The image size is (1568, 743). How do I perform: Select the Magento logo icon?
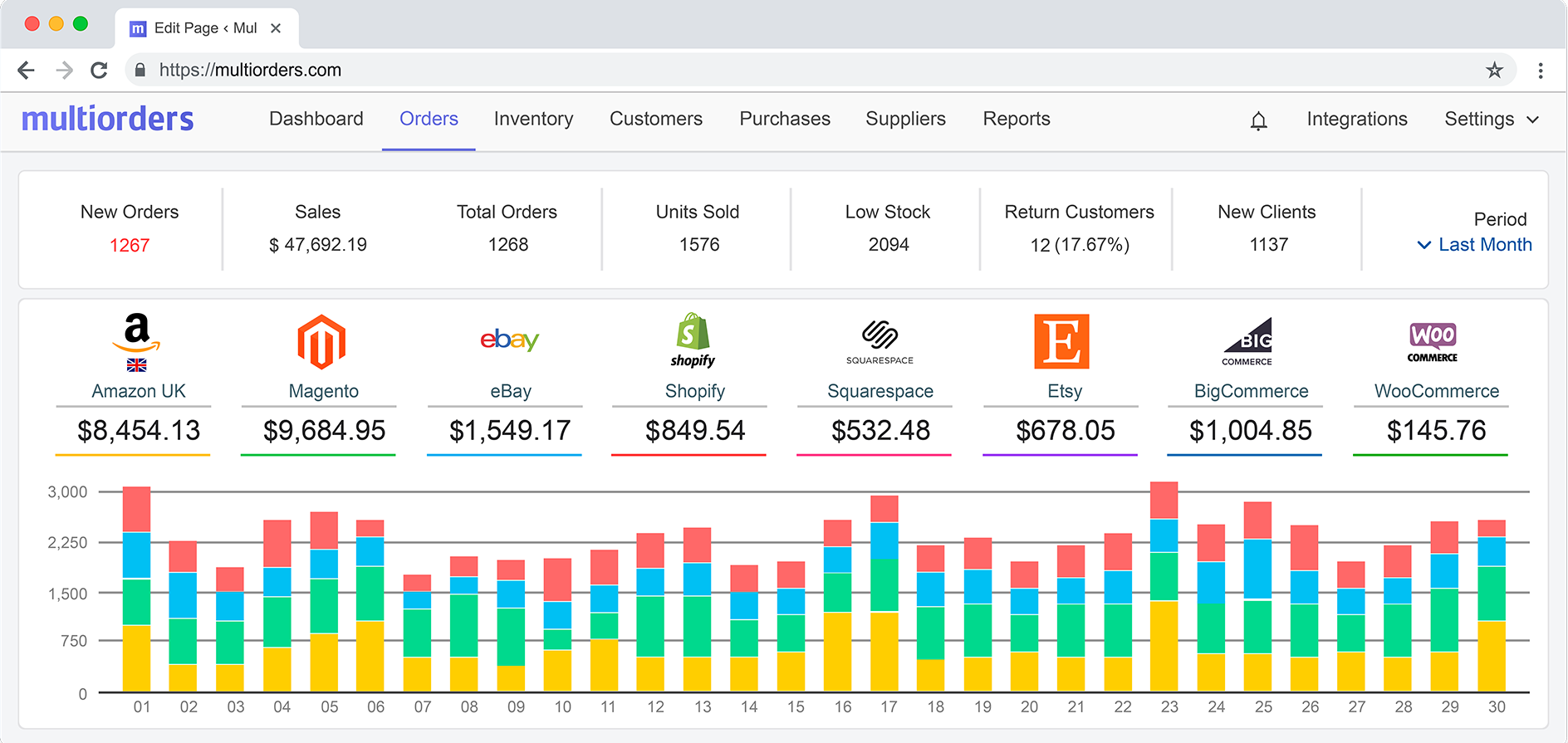(x=321, y=342)
